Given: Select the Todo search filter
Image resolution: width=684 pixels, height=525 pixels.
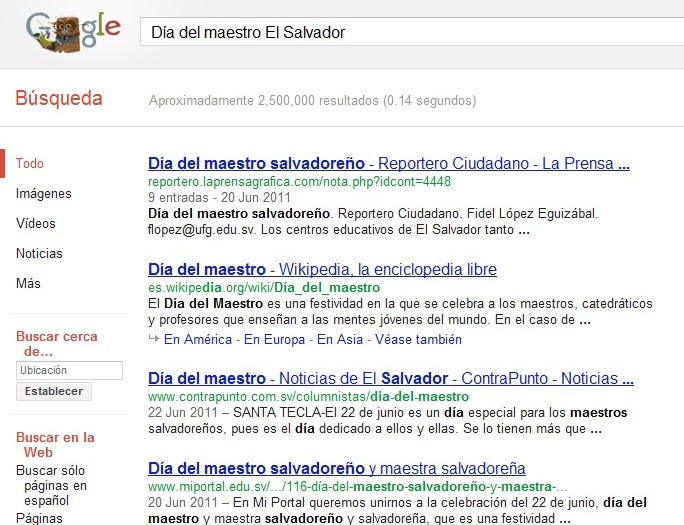Looking at the screenshot, I should 30,164.
